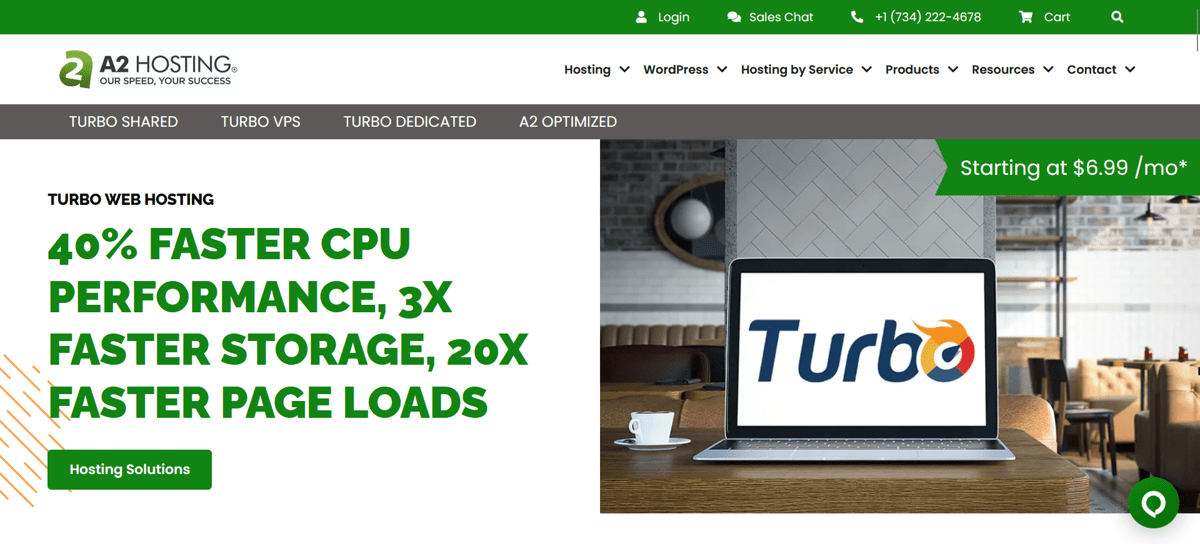Click the Login user icon
The width and height of the screenshot is (1200, 544).
pos(642,17)
